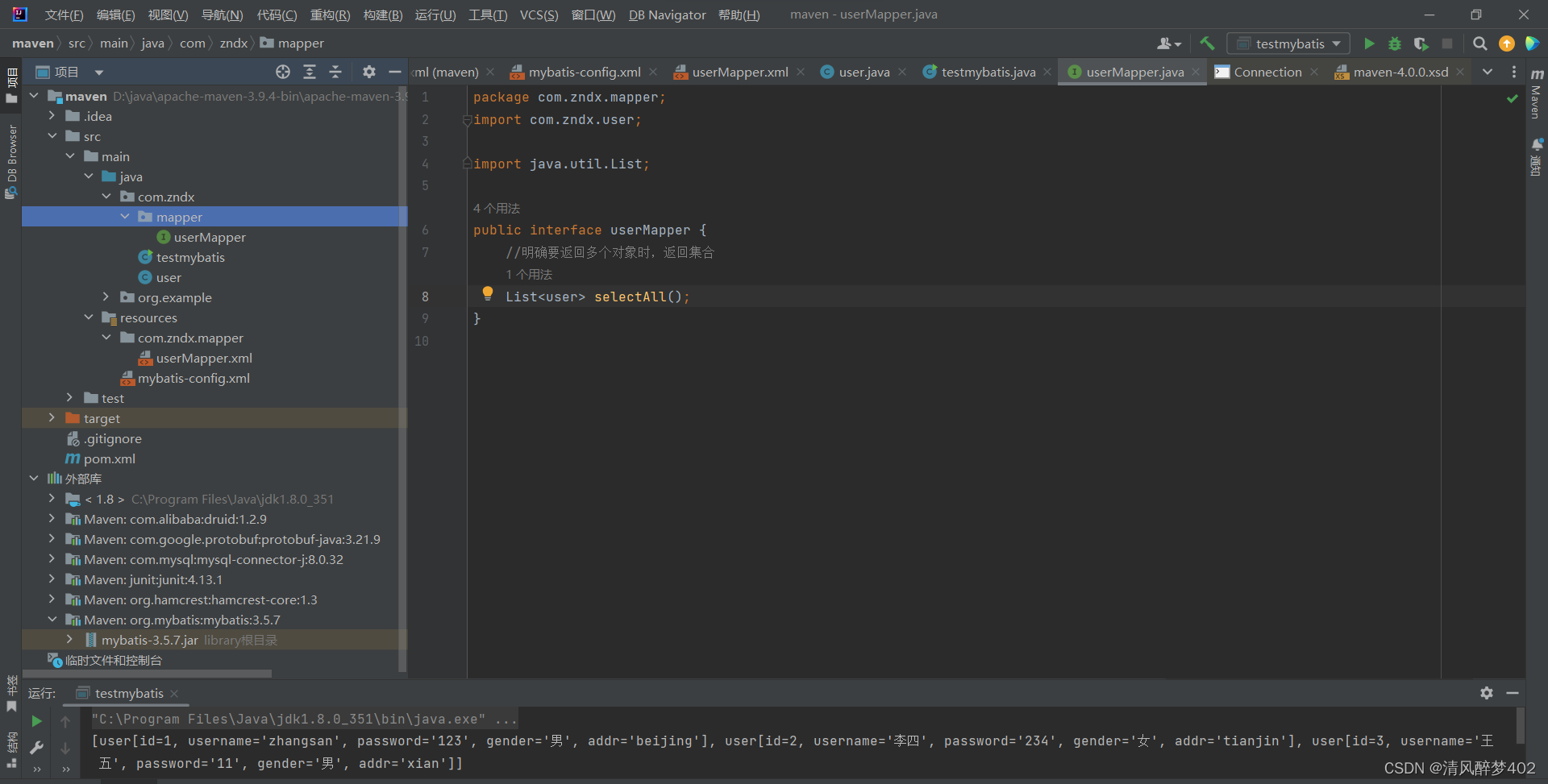Expand the mybatis-3.5.7.jar library node

(x=70, y=640)
